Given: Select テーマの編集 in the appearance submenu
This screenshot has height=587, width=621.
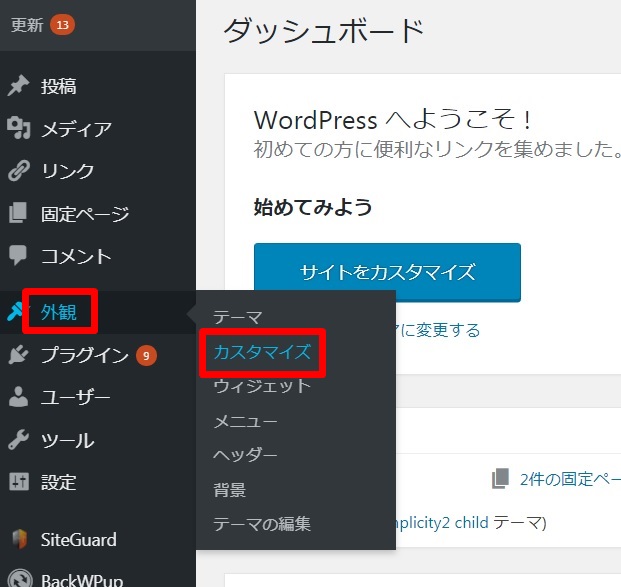Looking at the screenshot, I should 262,524.
